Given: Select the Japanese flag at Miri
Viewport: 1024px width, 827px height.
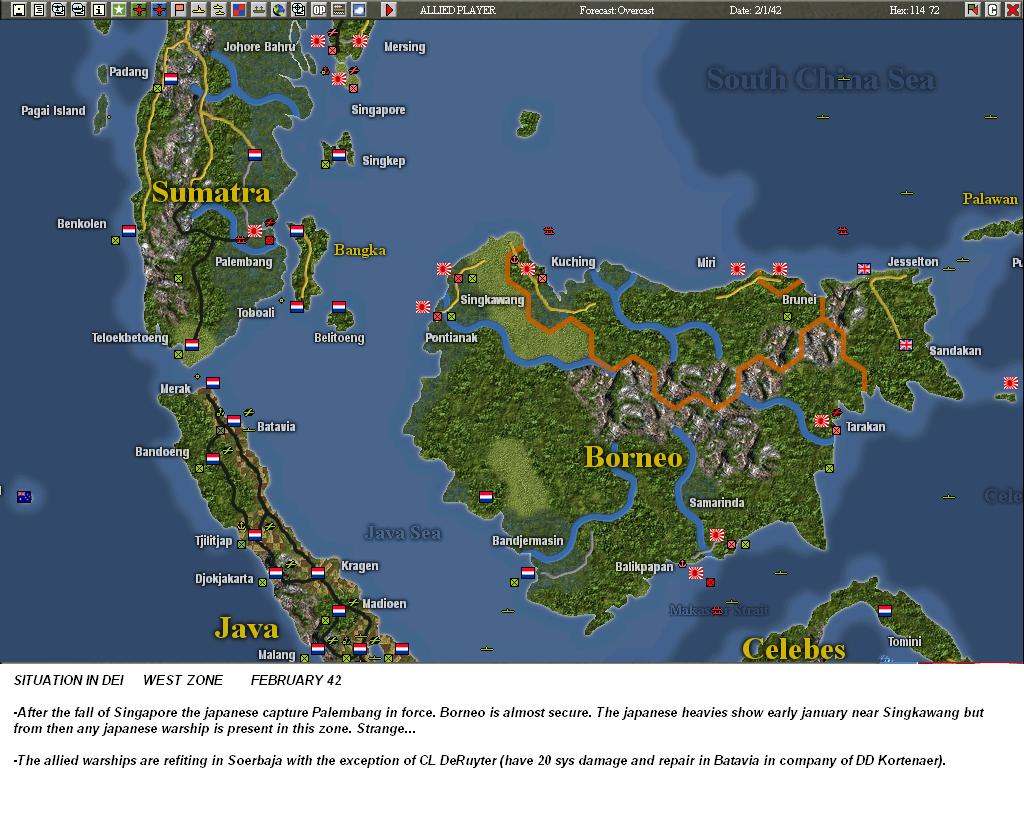Looking at the screenshot, I should 738,268.
